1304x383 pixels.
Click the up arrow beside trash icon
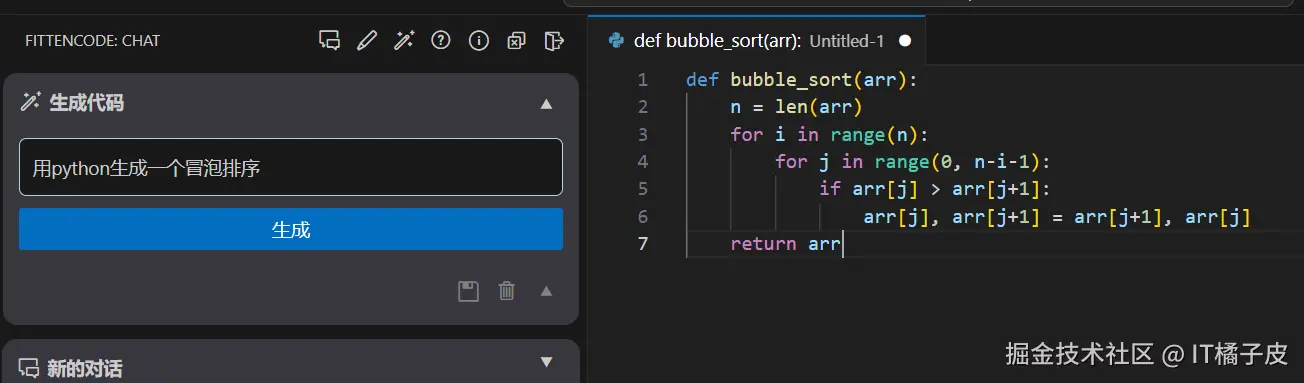point(546,291)
